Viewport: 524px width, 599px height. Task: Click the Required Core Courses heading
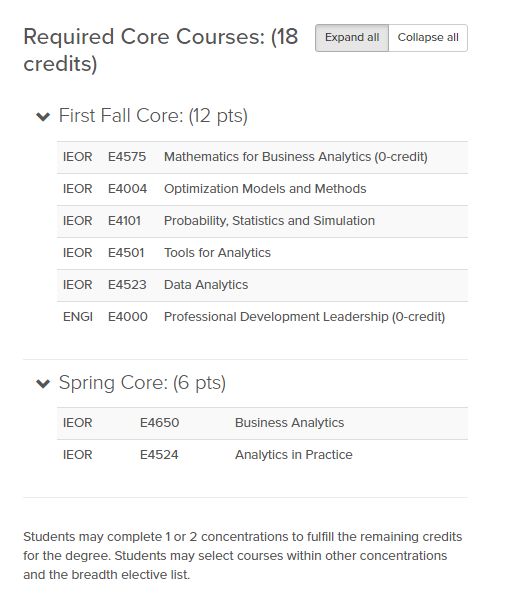click(160, 50)
